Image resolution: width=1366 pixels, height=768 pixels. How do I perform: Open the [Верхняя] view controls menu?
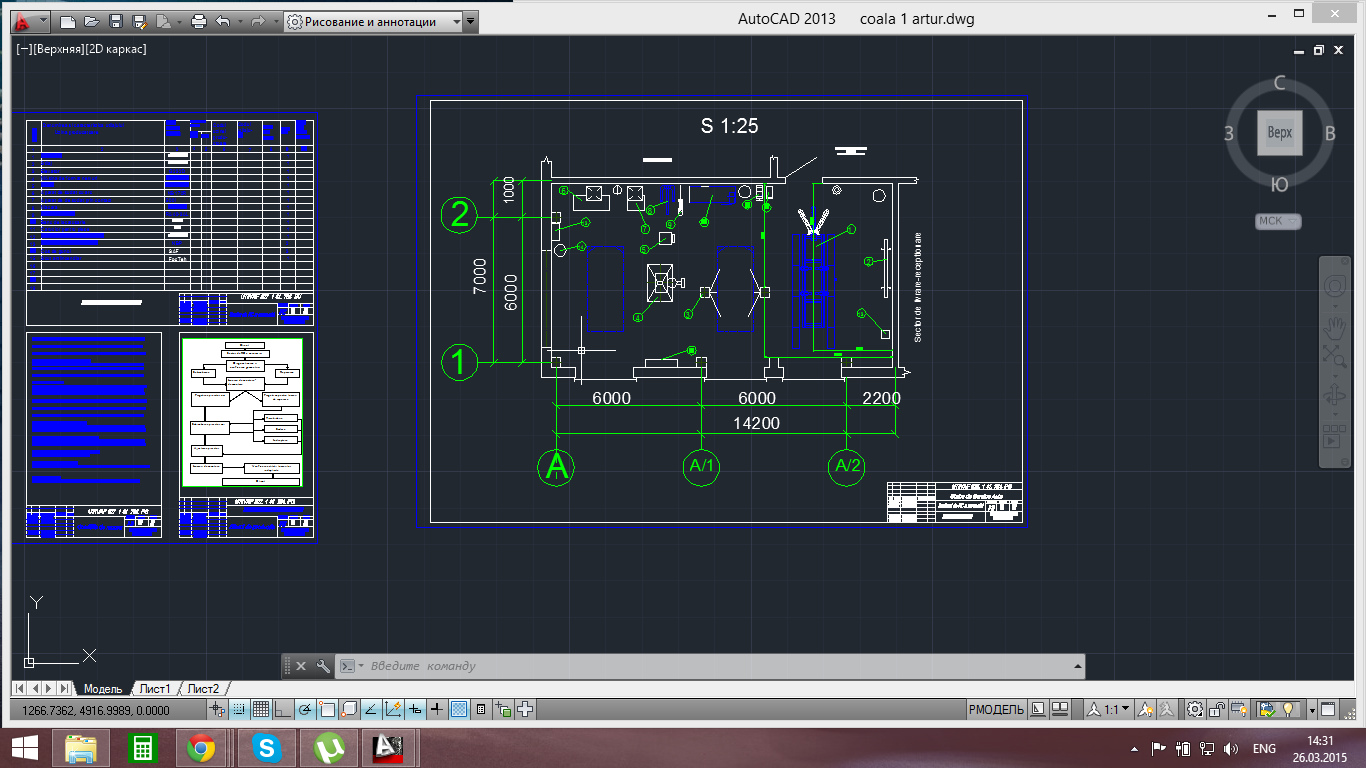click(58, 49)
